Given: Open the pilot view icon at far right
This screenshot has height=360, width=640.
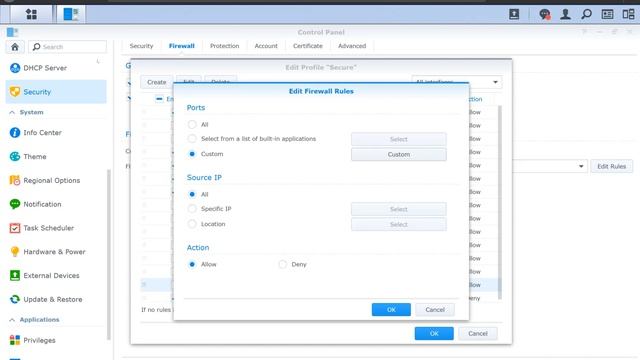Looking at the screenshot, I should pyautogui.click(x=628, y=14).
